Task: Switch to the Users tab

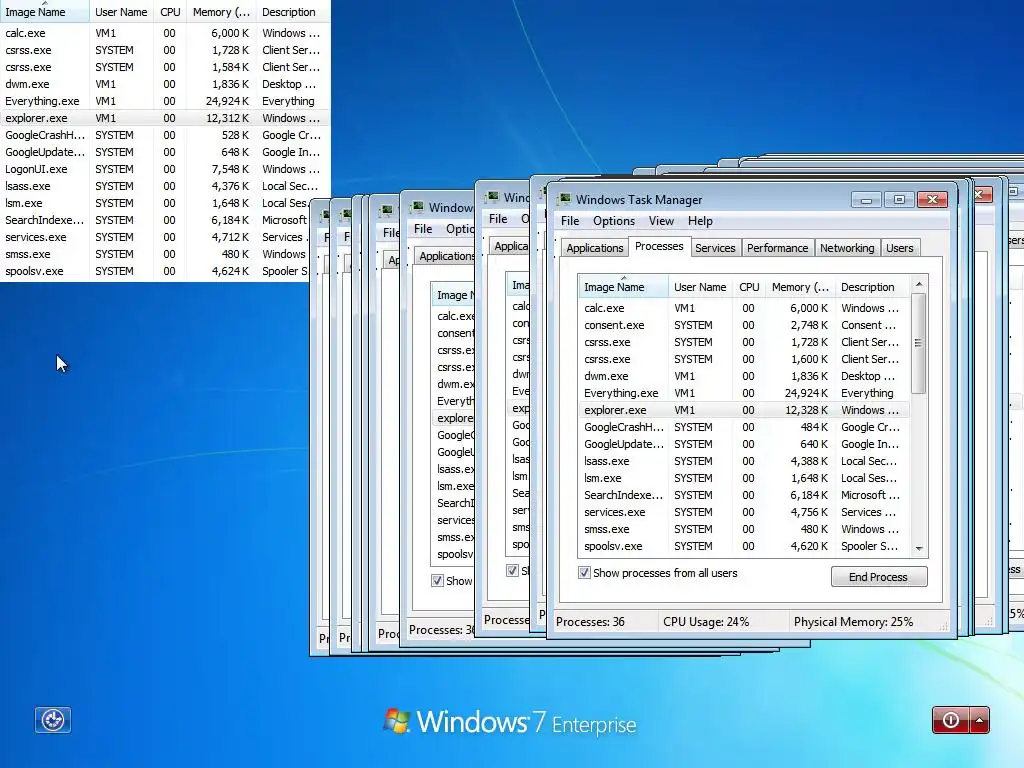Action: pos(900,248)
